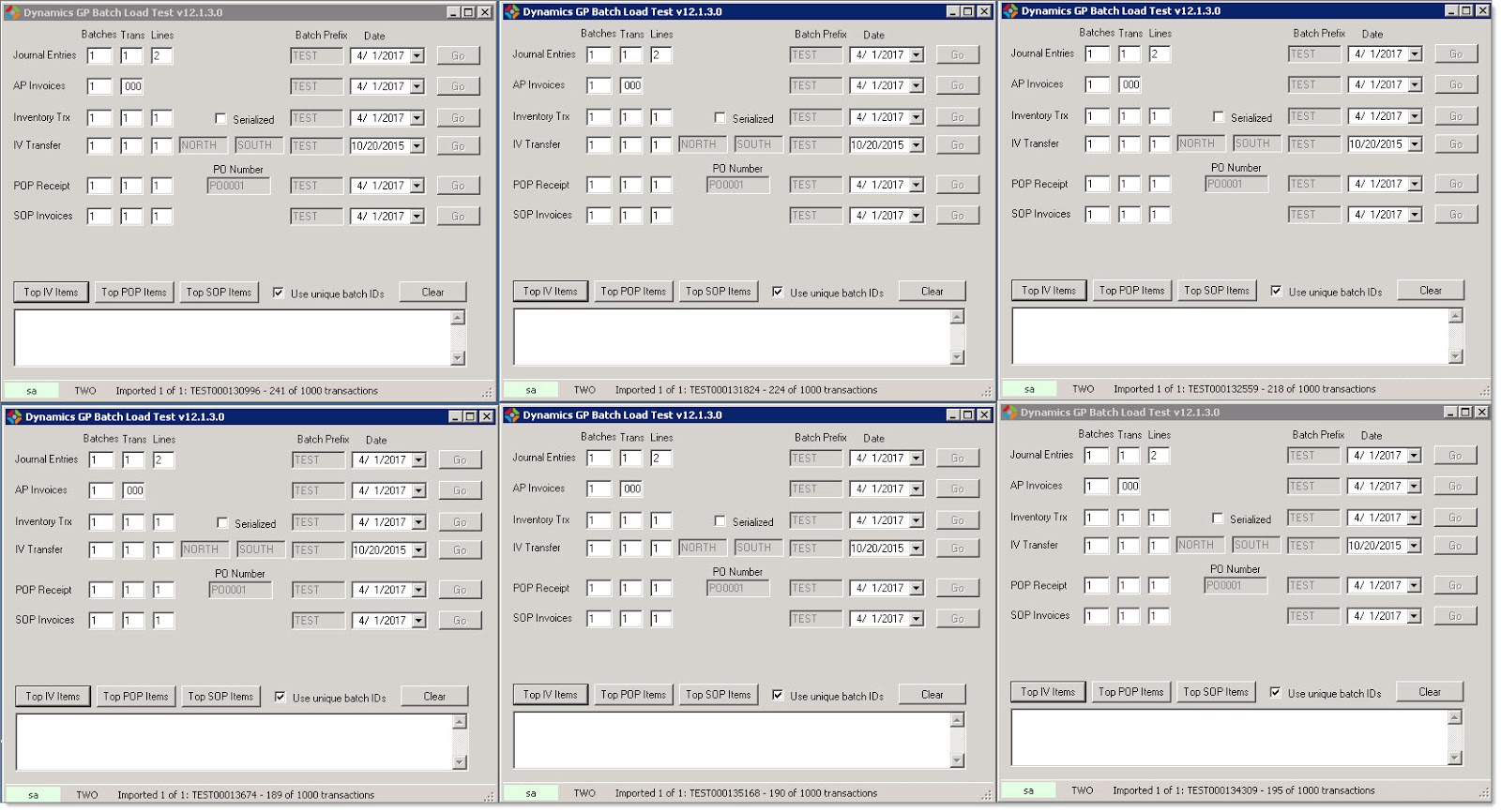Click SOP Invoices Batches field in 241-transactions window
This screenshot has width=1501, height=812.
[99, 217]
